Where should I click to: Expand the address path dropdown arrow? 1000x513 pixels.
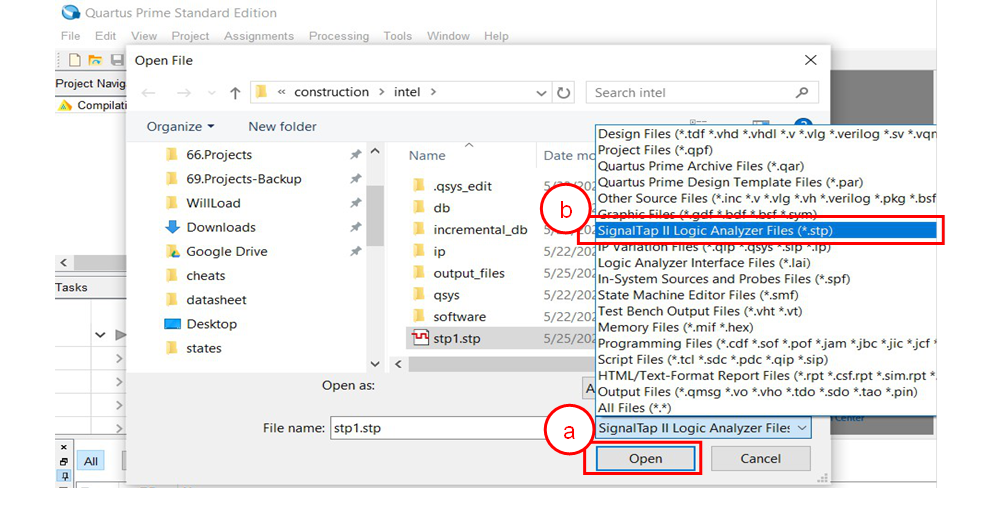pos(541,93)
